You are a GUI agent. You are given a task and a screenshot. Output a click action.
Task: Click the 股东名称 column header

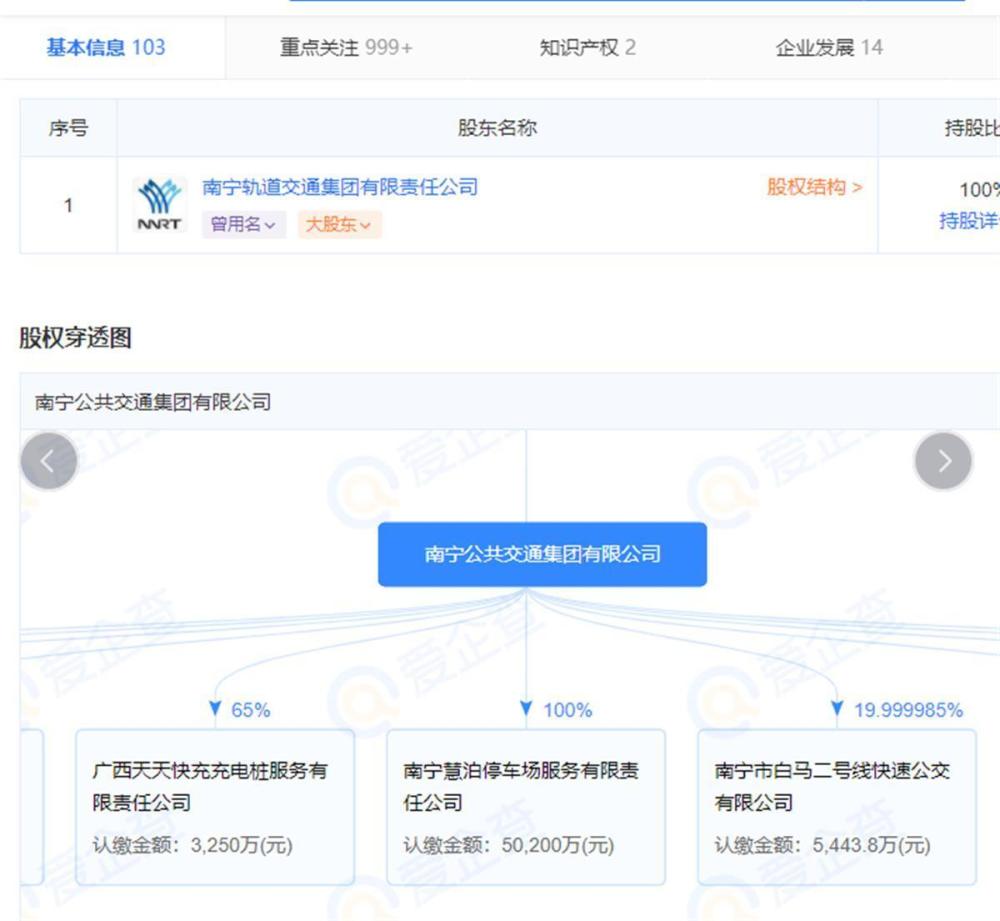[497, 128]
